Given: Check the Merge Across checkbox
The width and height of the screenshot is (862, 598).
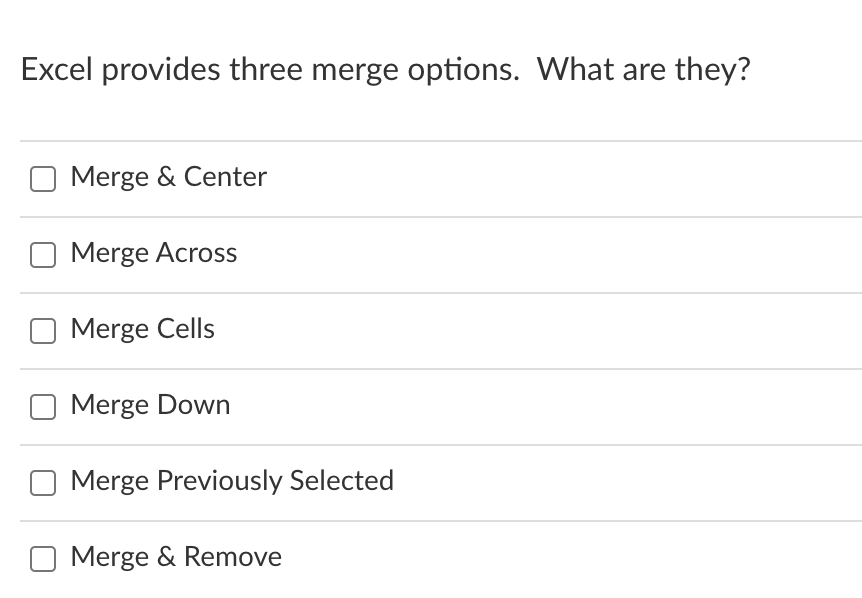Looking at the screenshot, I should (x=43, y=255).
